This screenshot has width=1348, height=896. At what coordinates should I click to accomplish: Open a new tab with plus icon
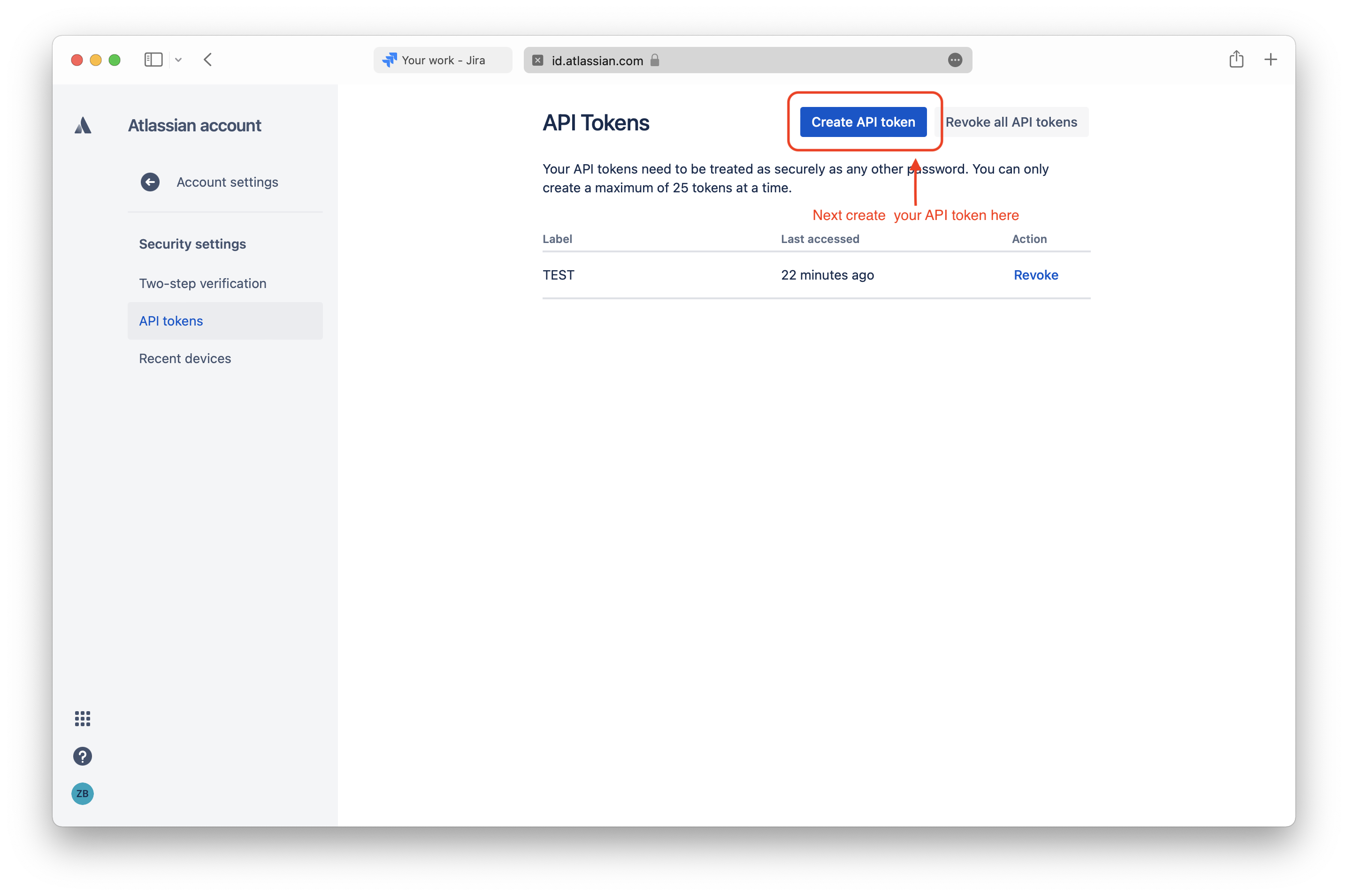click(x=1270, y=60)
